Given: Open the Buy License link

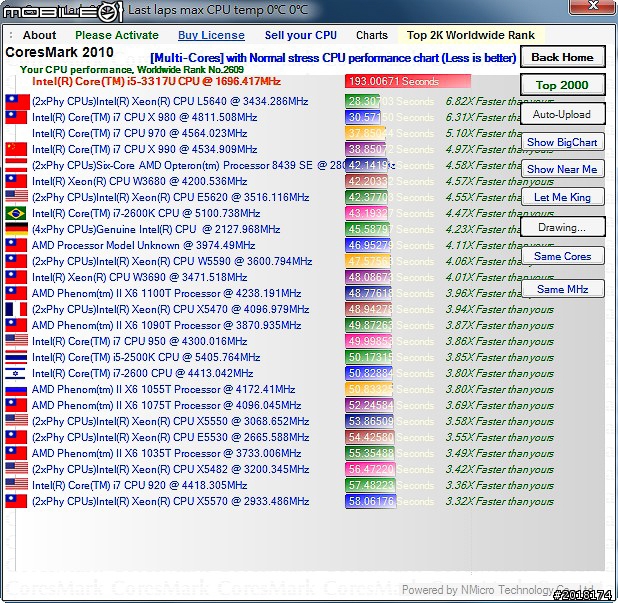Looking at the screenshot, I should (x=211, y=35).
